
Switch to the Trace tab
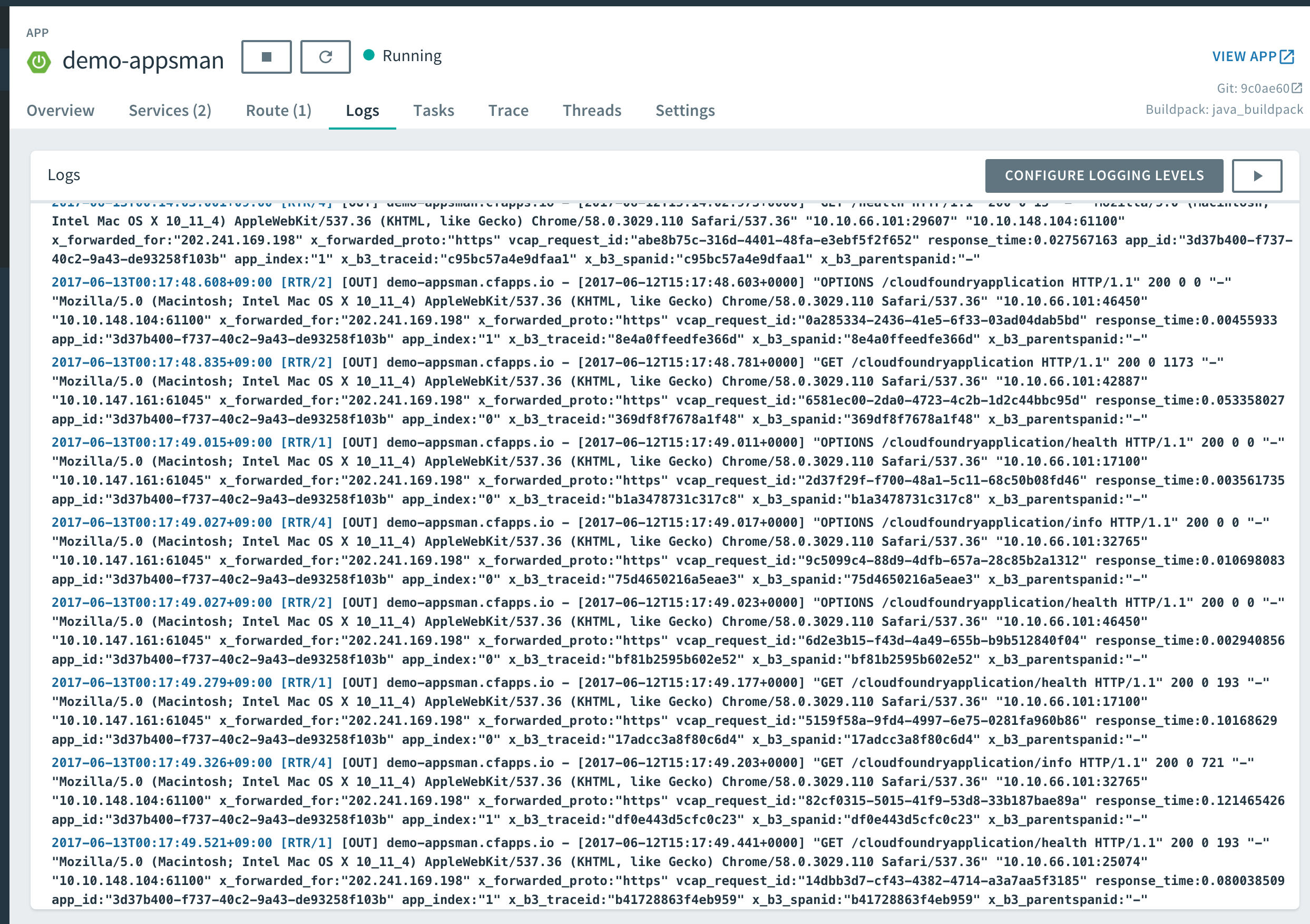[509, 110]
